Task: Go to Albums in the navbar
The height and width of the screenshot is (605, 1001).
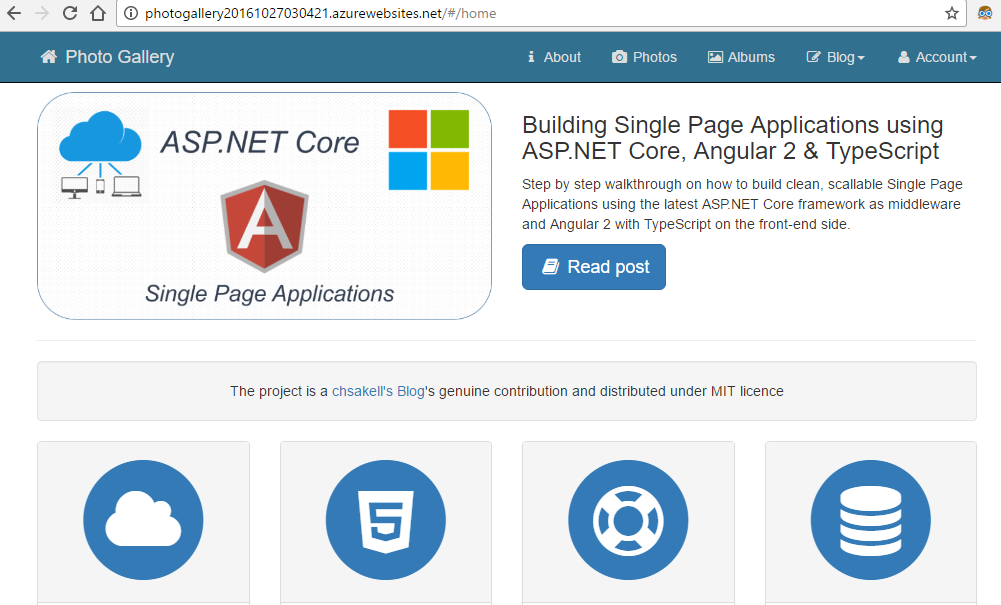Action: 741,57
